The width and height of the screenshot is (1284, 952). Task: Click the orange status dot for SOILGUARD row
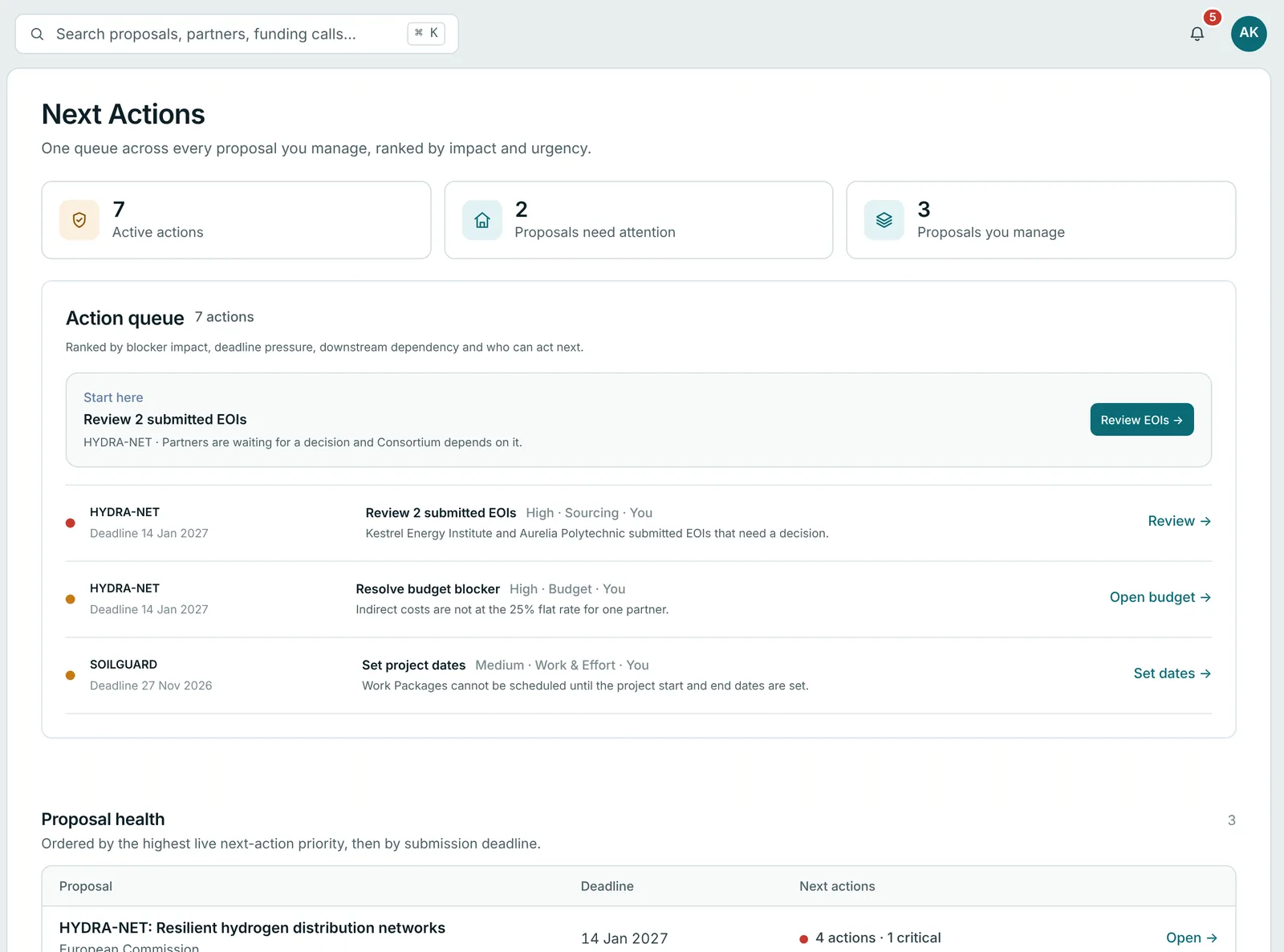pos(71,675)
